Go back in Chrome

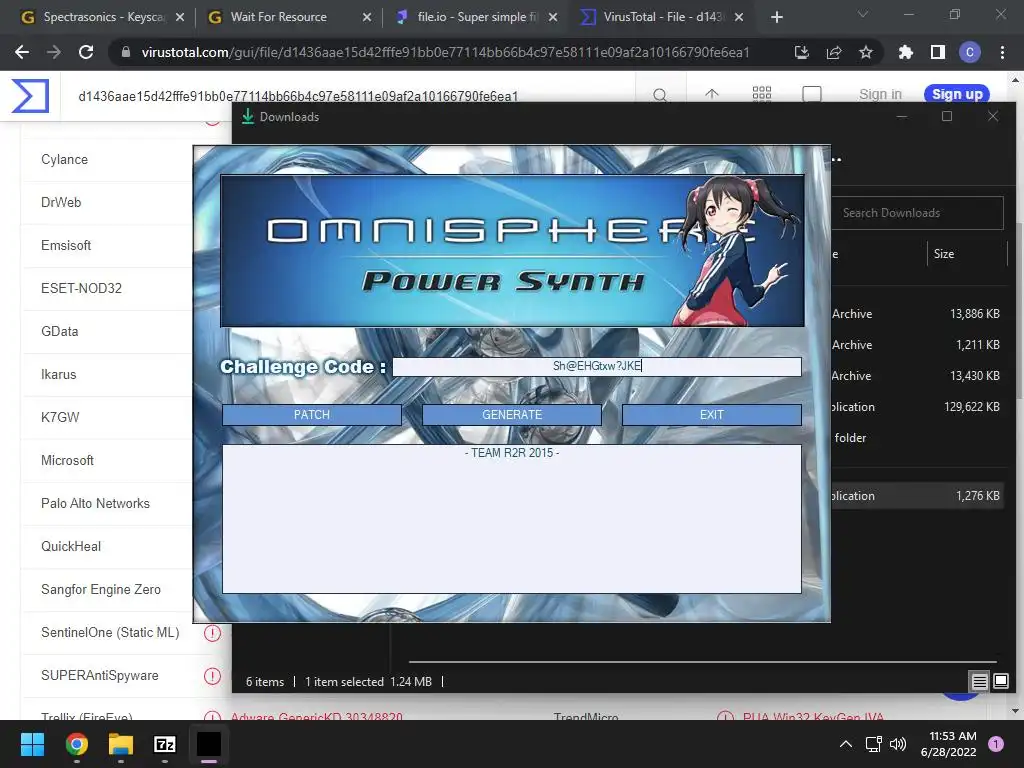(x=22, y=52)
